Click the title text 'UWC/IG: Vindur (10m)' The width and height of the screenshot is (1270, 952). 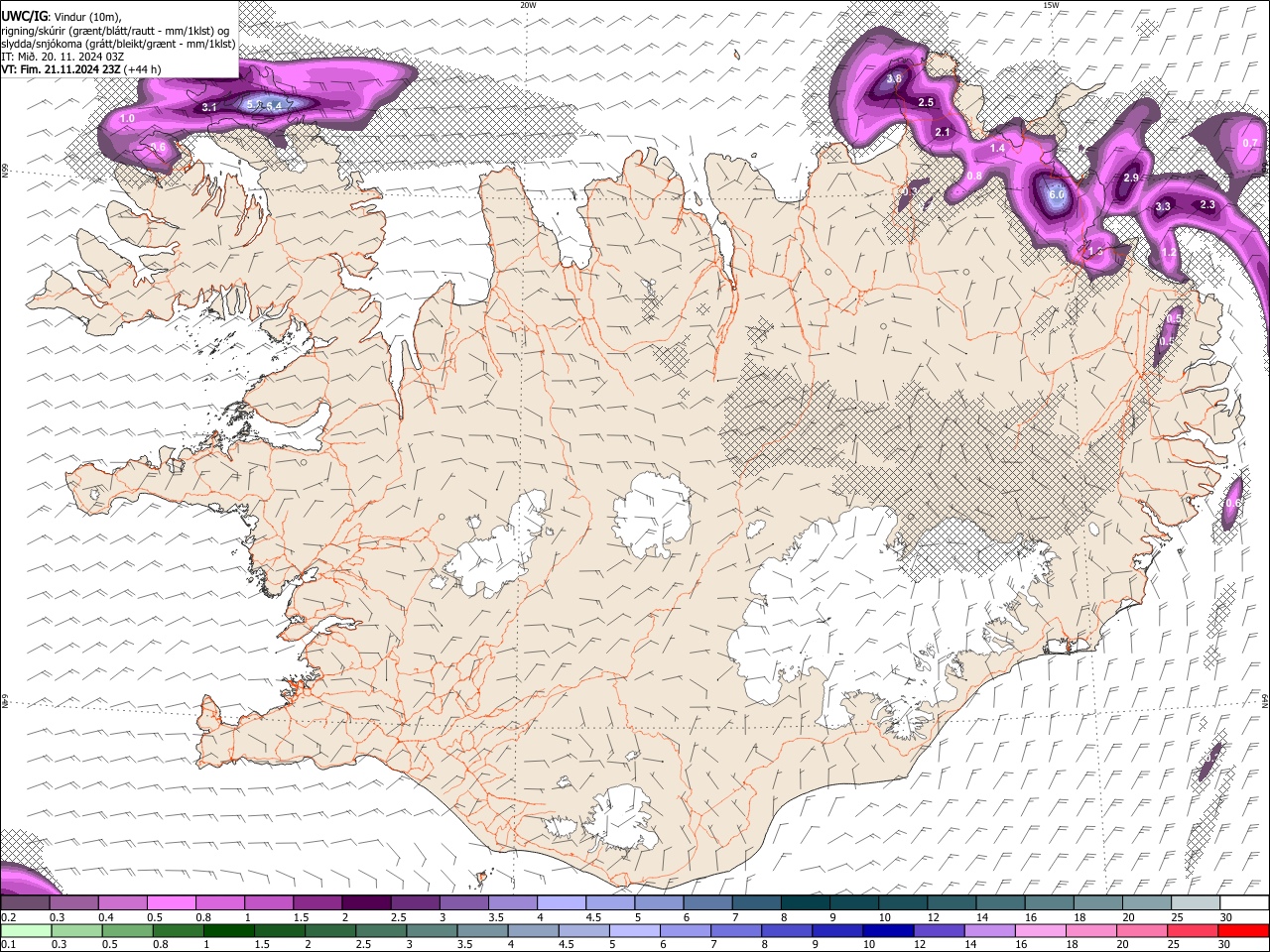coord(62,15)
